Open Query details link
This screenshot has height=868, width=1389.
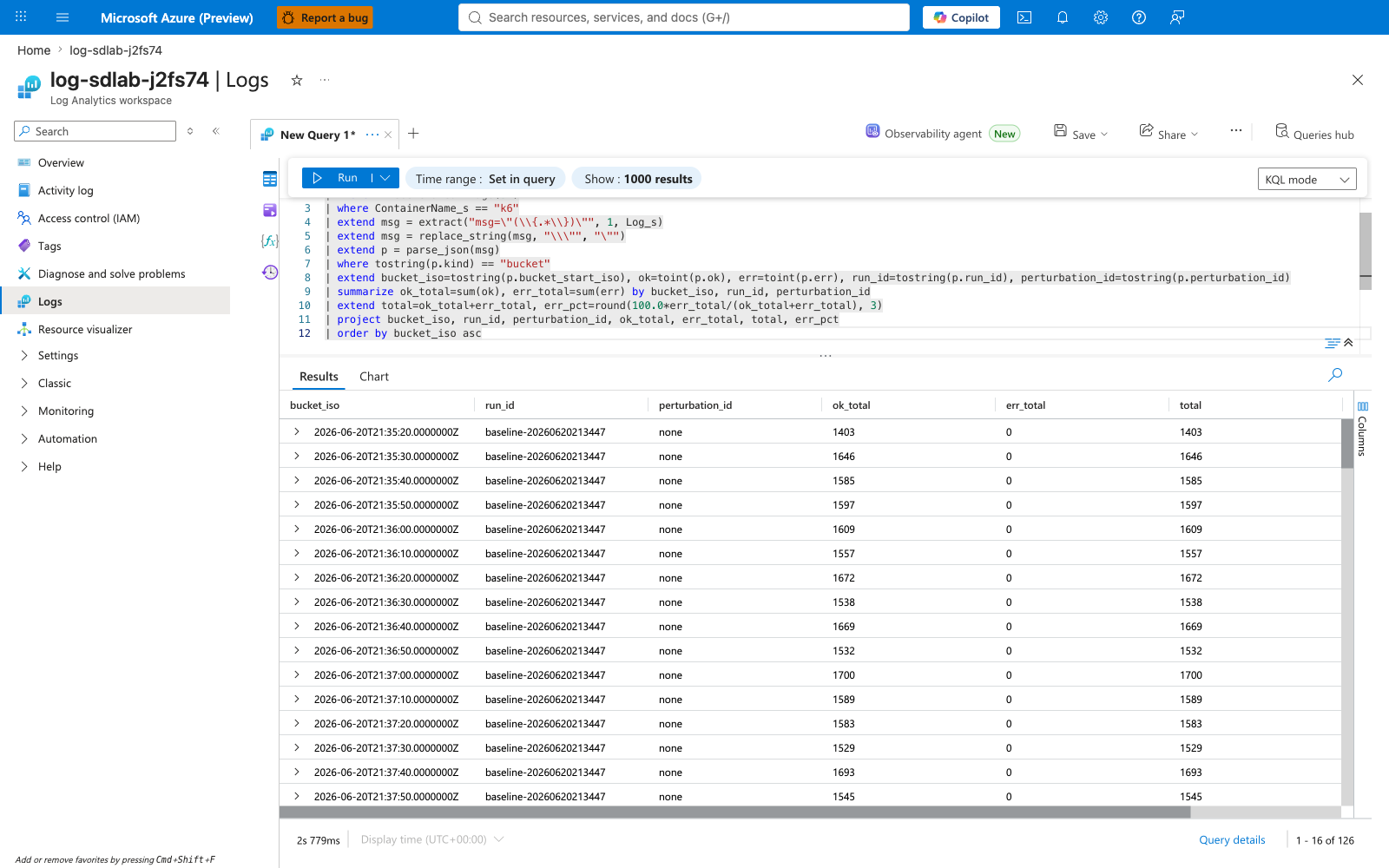1232,839
